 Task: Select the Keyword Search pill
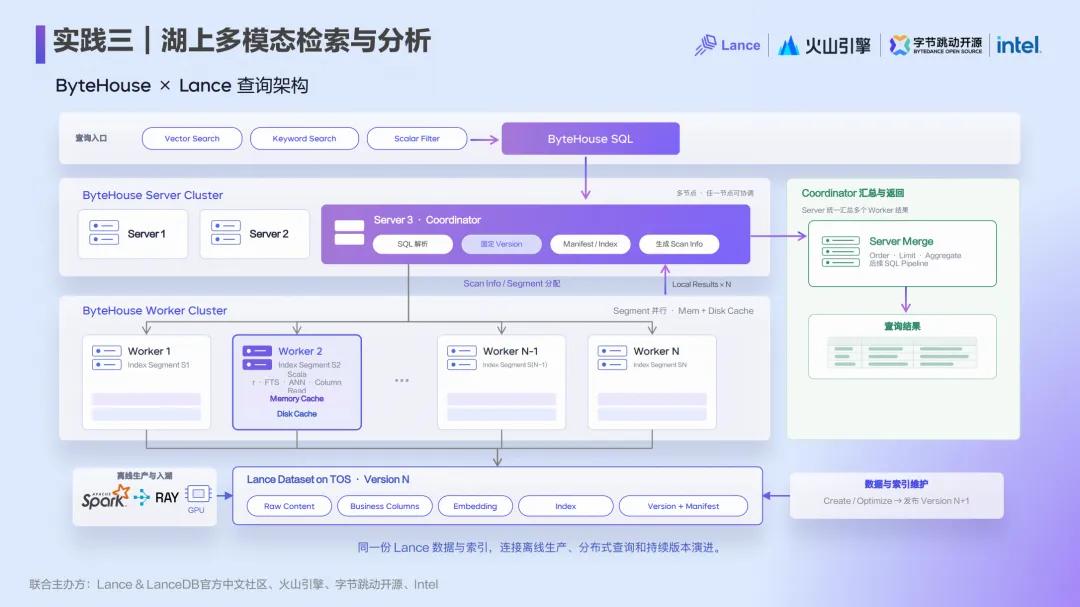pyautogui.click(x=304, y=138)
